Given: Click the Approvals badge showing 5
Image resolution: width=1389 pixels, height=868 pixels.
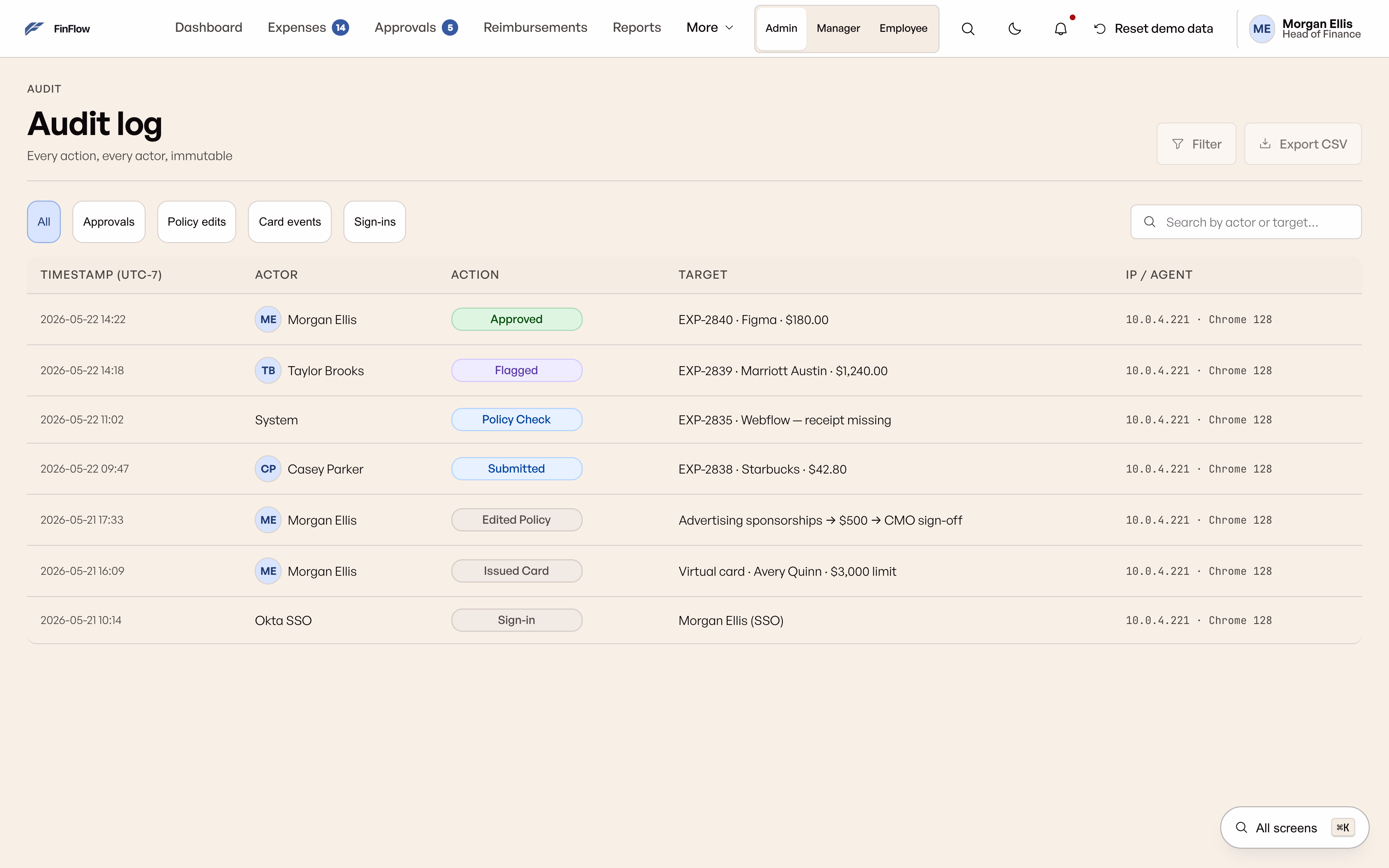Looking at the screenshot, I should [x=450, y=28].
